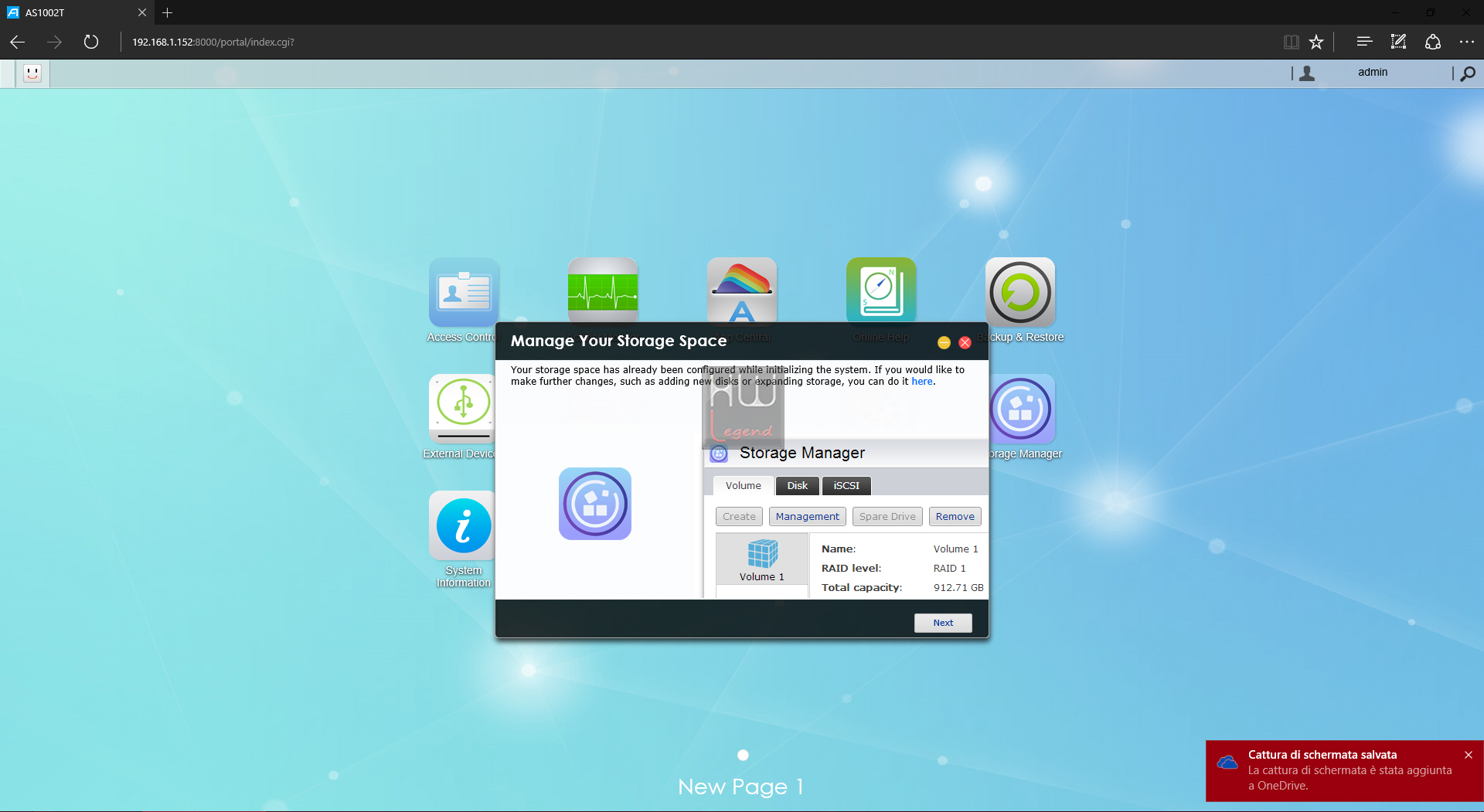Open the Online Help icon
This screenshot has height=812, width=1484.
click(x=881, y=290)
